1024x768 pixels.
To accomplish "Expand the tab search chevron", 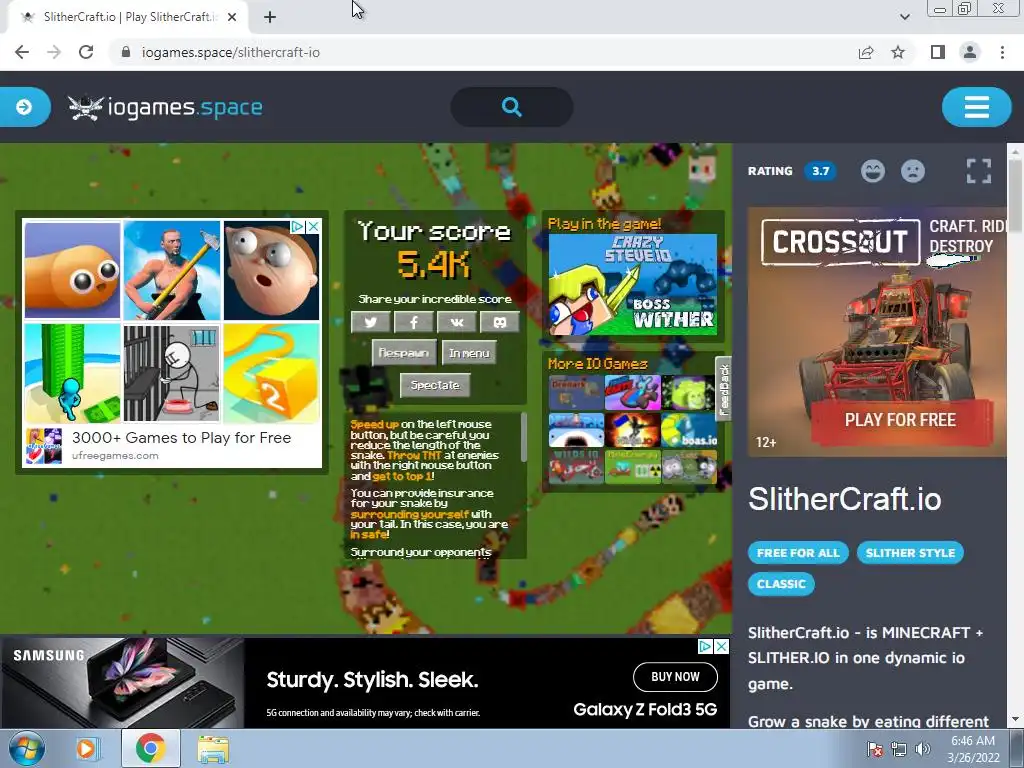I will point(904,17).
